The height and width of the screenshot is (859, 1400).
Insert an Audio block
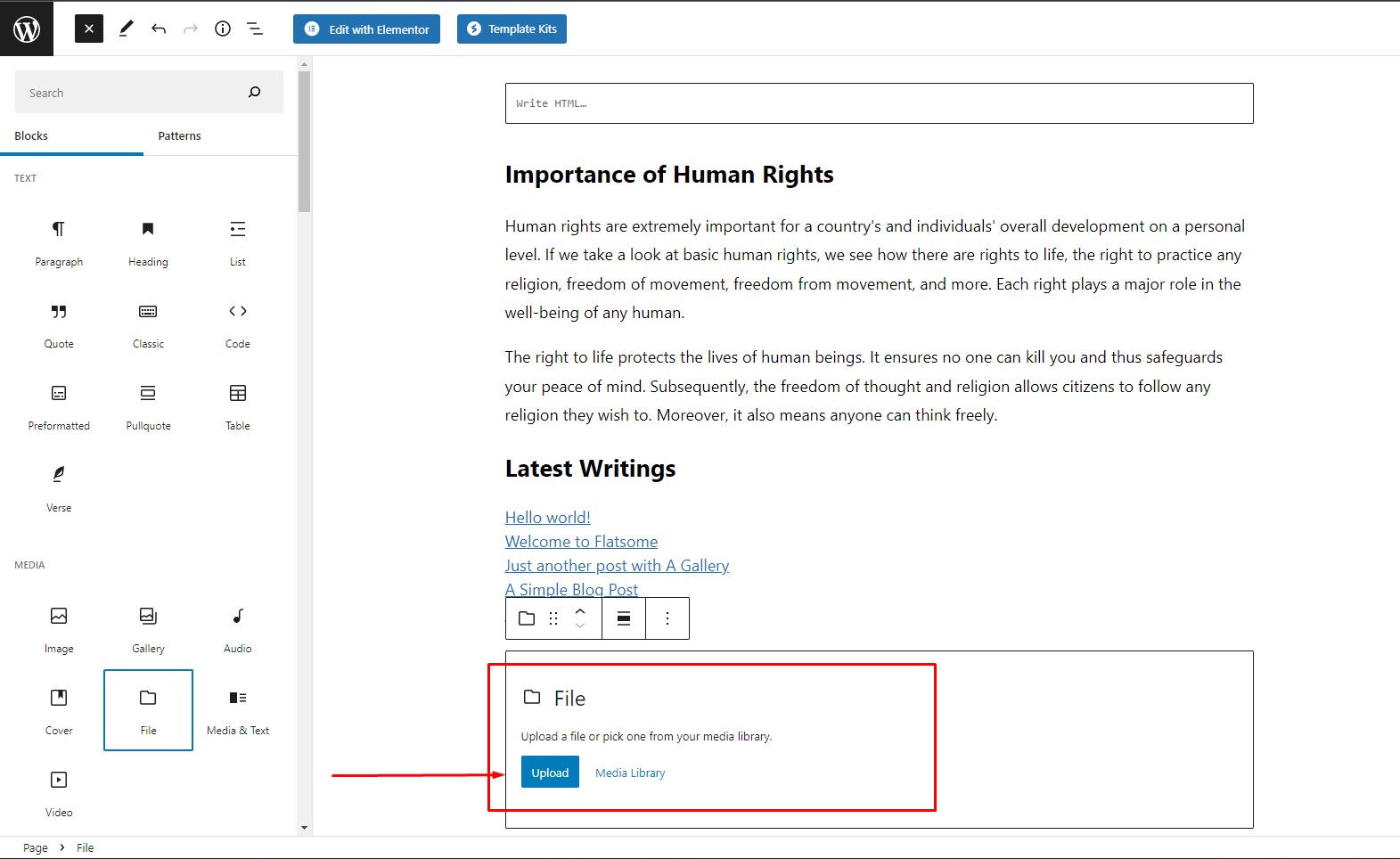point(238,629)
